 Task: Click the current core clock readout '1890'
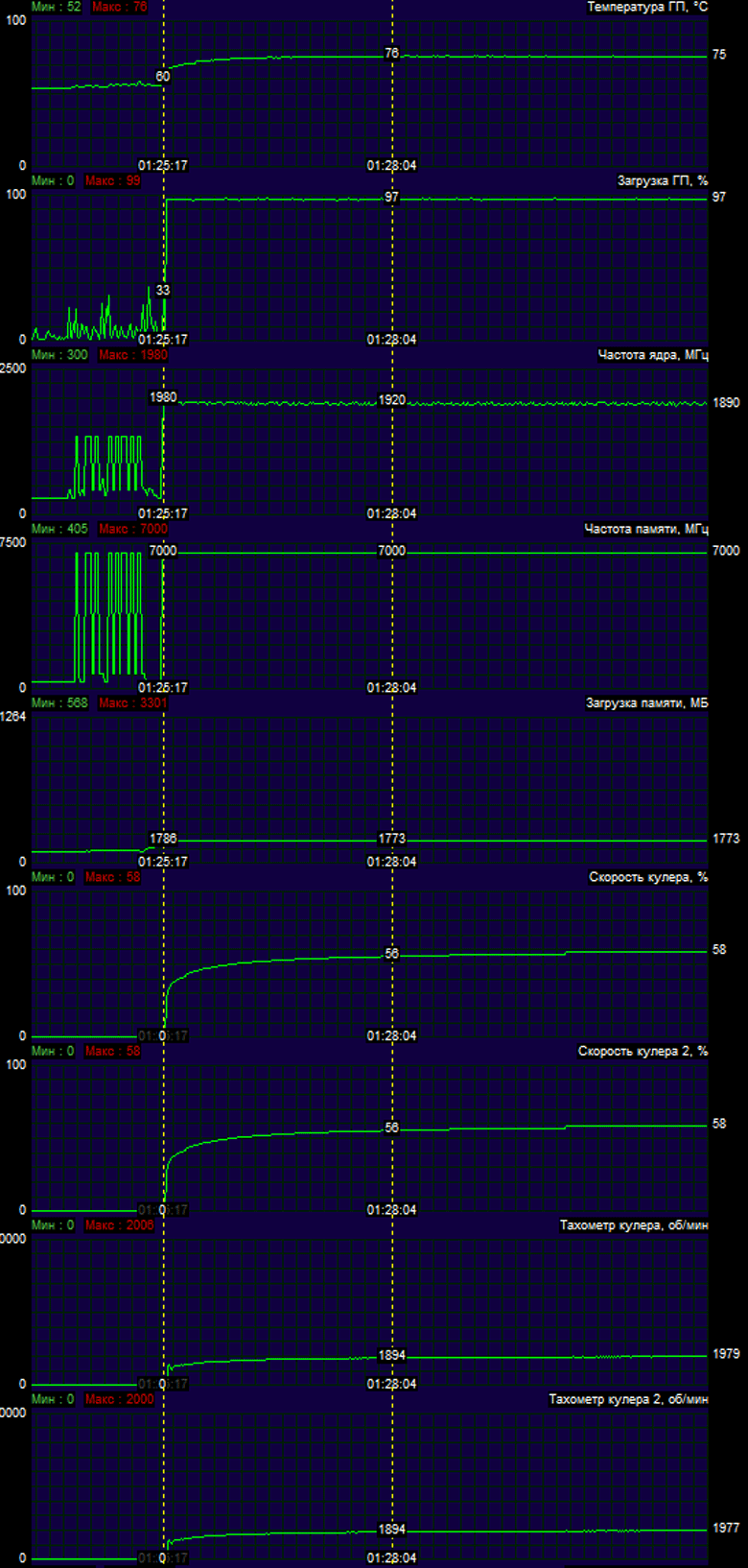point(726,403)
